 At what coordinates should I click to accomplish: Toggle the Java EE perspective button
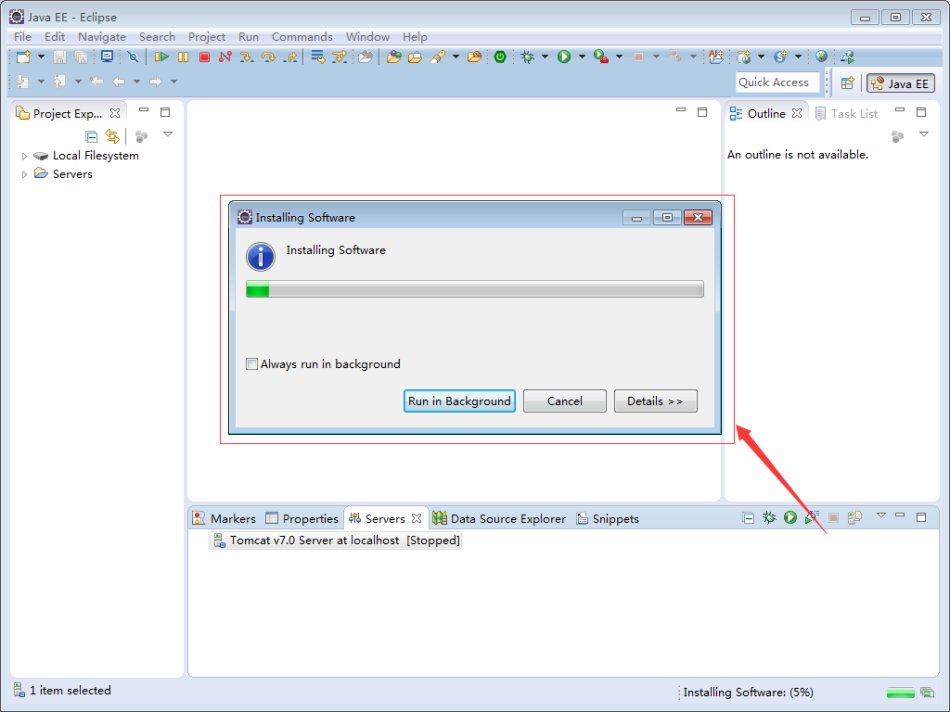[900, 83]
